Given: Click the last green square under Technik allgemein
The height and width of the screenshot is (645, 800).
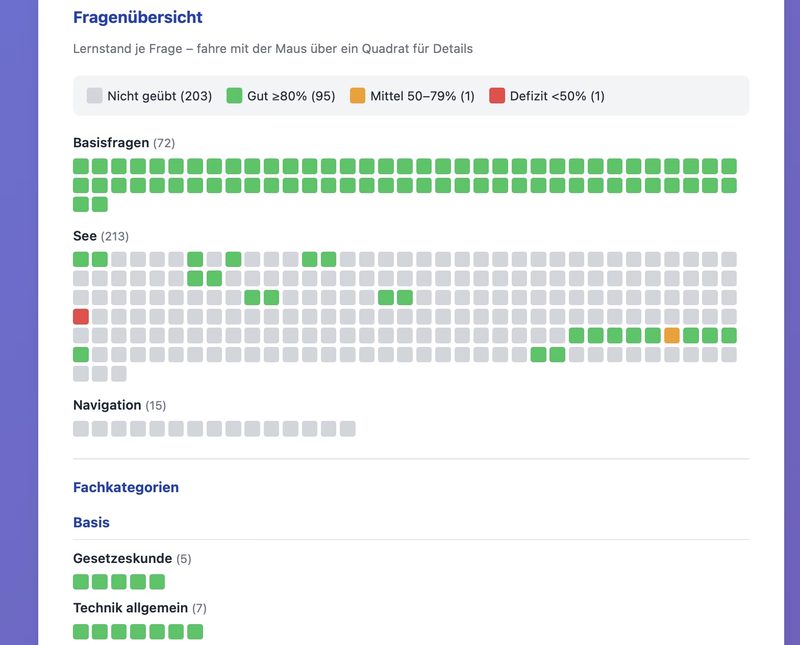Looking at the screenshot, I should [195, 632].
